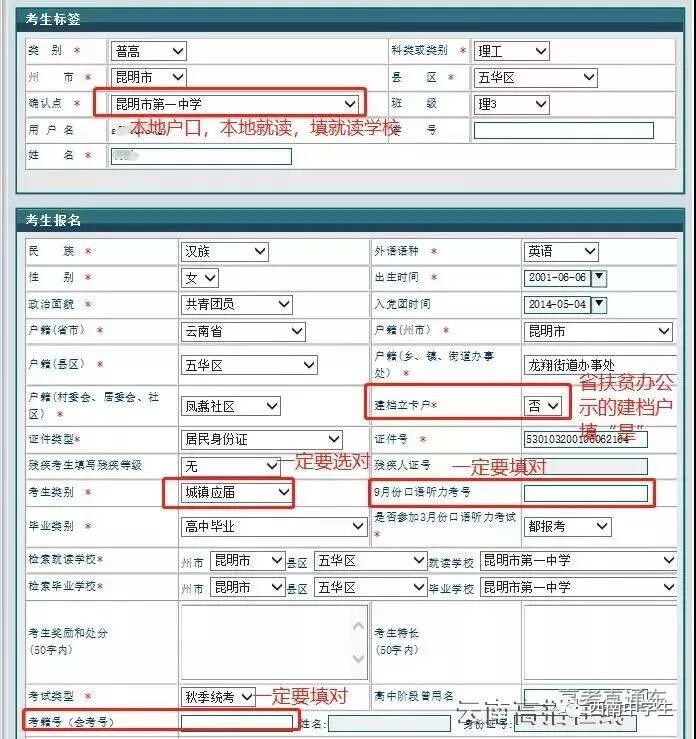Screen dimensions: 696x739
Task: Click the down arrow in 考生奖励和处分 scrollbar
Action: (359, 658)
